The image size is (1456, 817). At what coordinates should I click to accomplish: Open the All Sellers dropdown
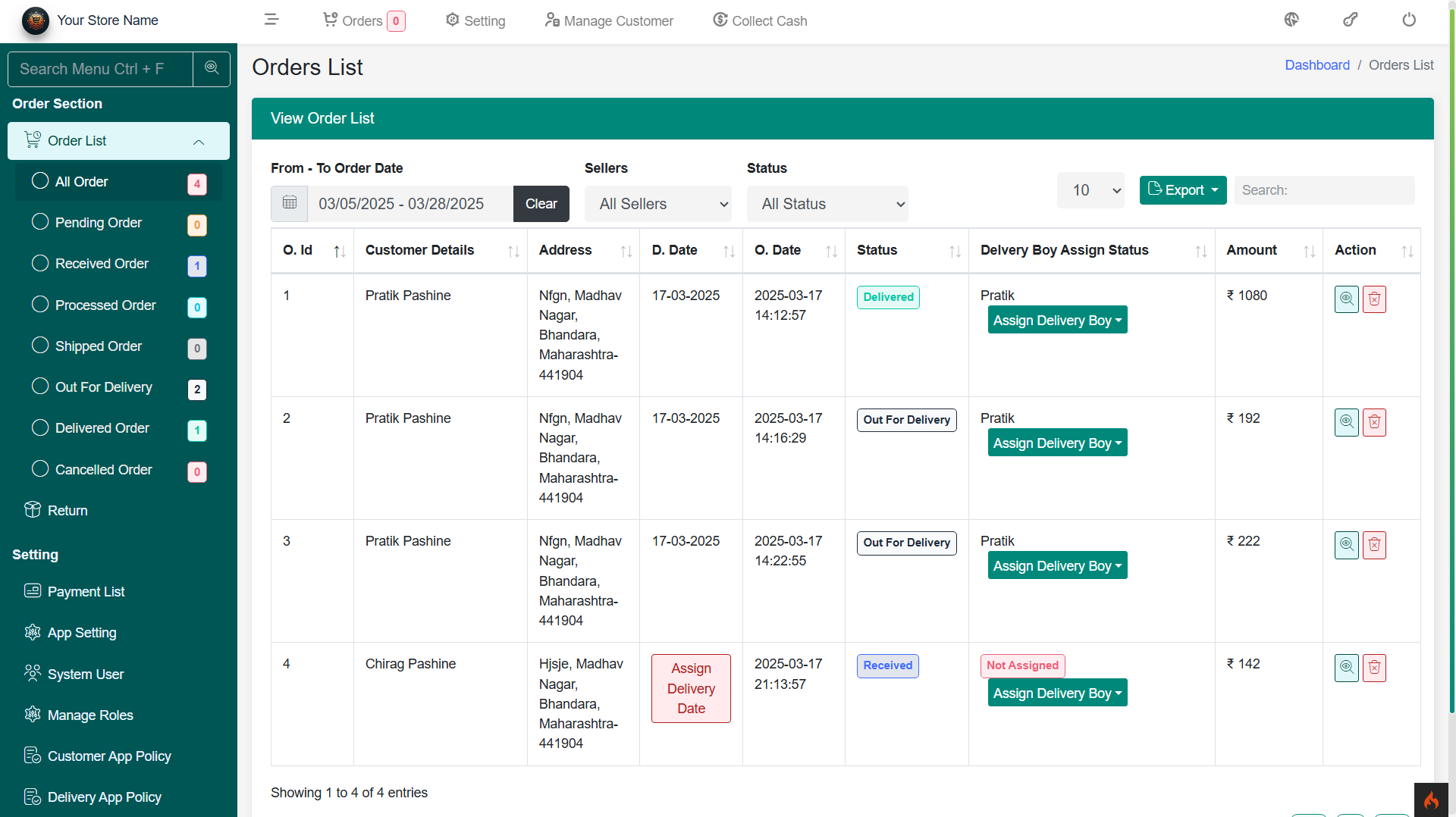(658, 204)
